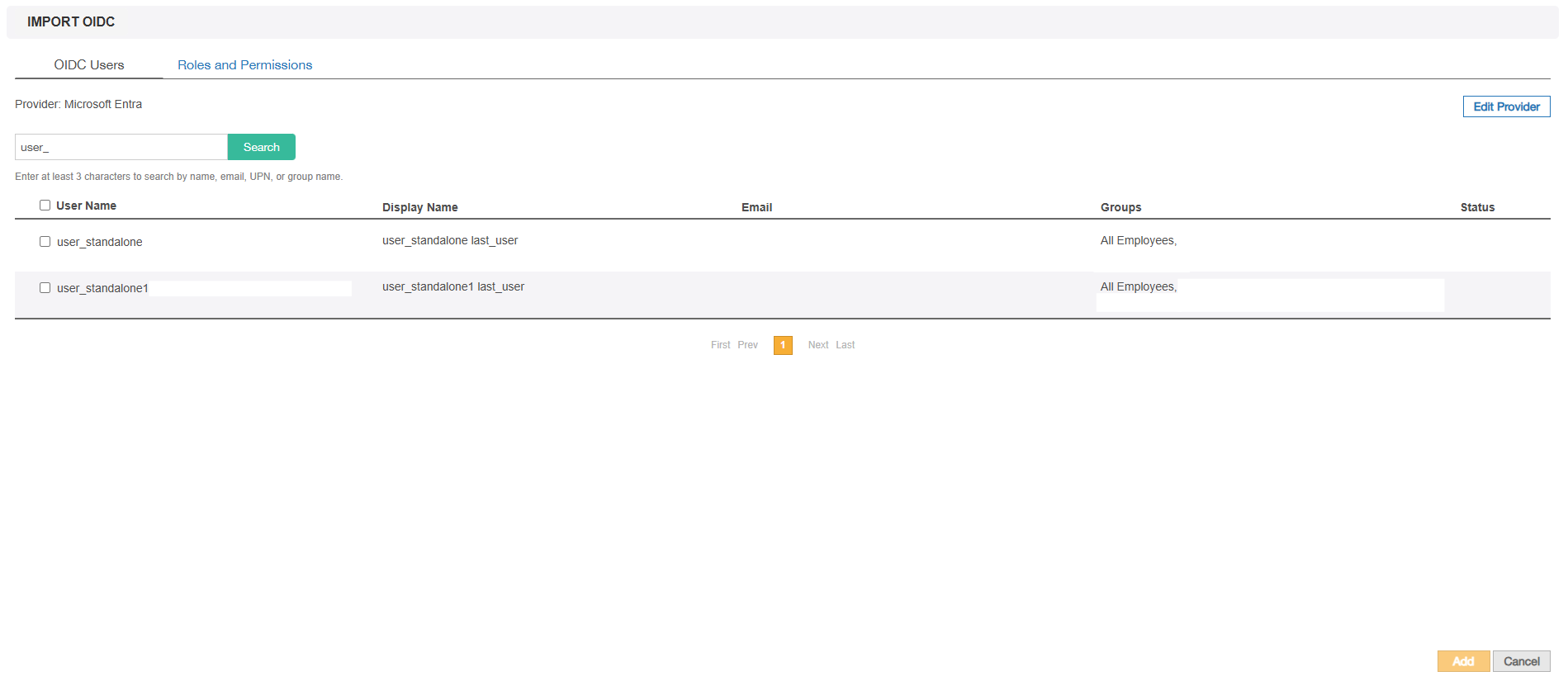Check the user_standalone1 row checkbox
1568x681 pixels.
(45, 288)
